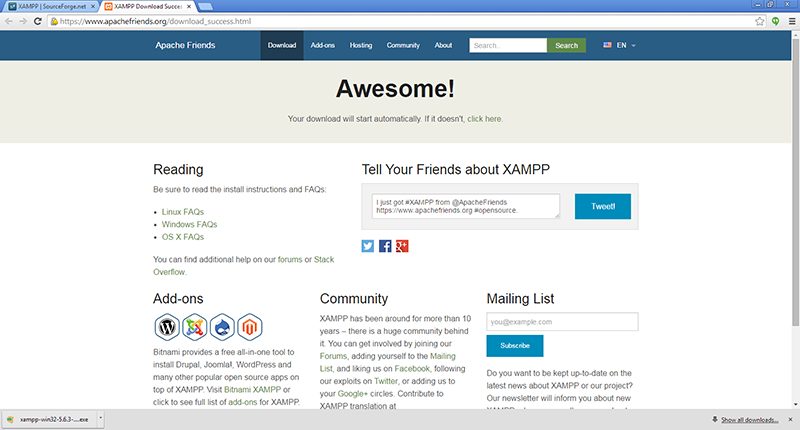This screenshot has height=430, width=800.
Task: Click the browser forward arrow
Action: [23, 21]
